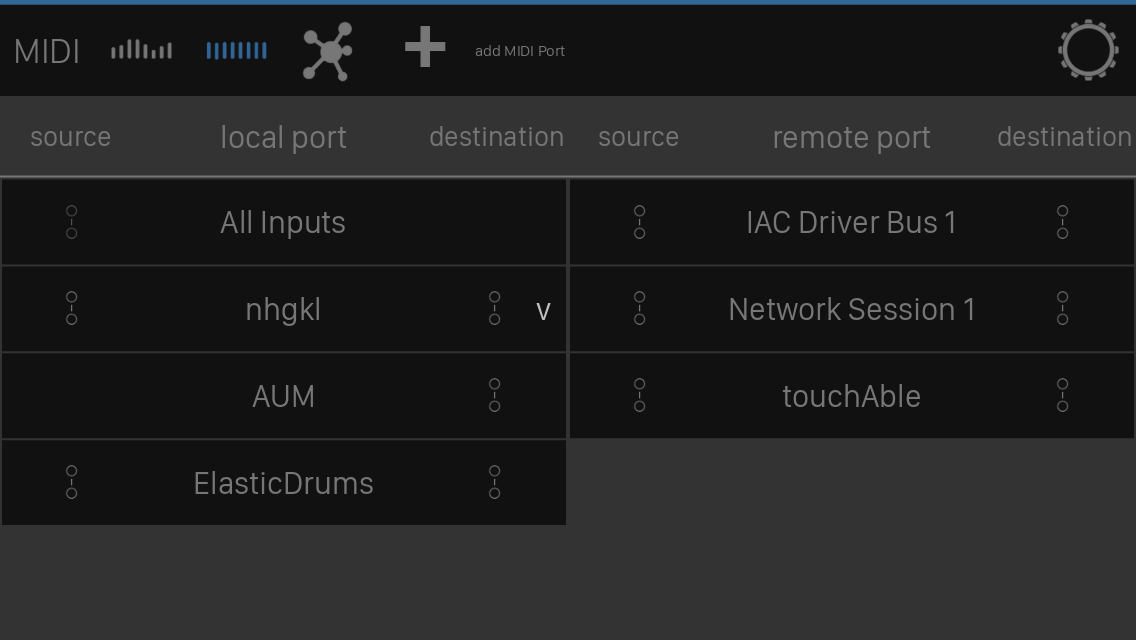Toggle Network Session 1 source connector
The image size is (1136, 640).
point(639,308)
